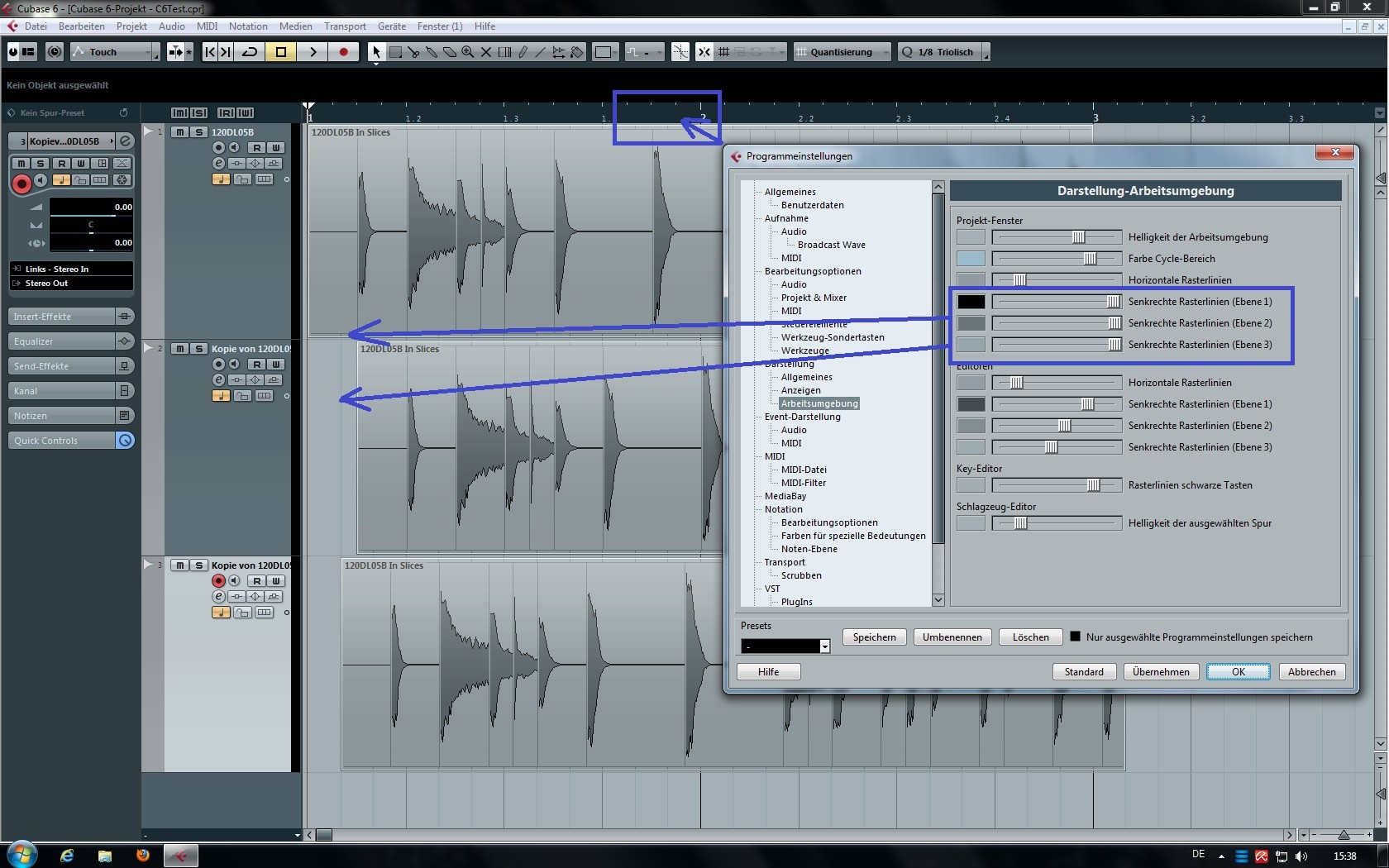This screenshot has height=868, width=1389.
Task: Open the Geräte menu
Action: click(392, 26)
